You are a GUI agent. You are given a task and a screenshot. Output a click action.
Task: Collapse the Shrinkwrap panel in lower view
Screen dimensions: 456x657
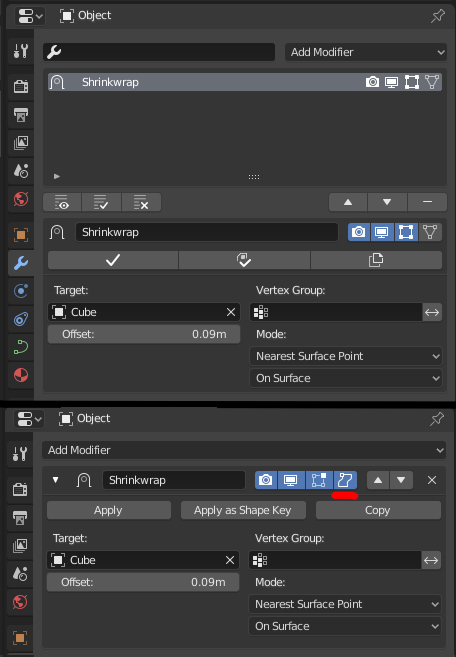pyautogui.click(x=55, y=480)
